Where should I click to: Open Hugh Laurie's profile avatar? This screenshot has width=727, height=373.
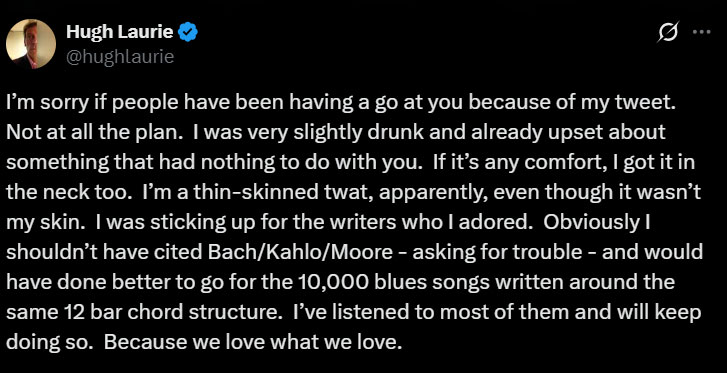31,44
